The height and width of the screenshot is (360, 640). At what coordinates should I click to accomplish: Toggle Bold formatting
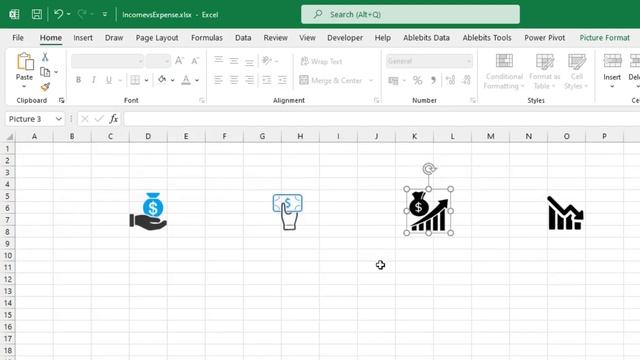point(78,80)
